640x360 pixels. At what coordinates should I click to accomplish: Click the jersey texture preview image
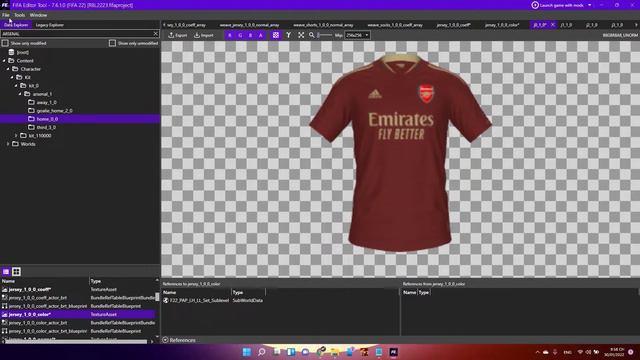click(x=400, y=152)
